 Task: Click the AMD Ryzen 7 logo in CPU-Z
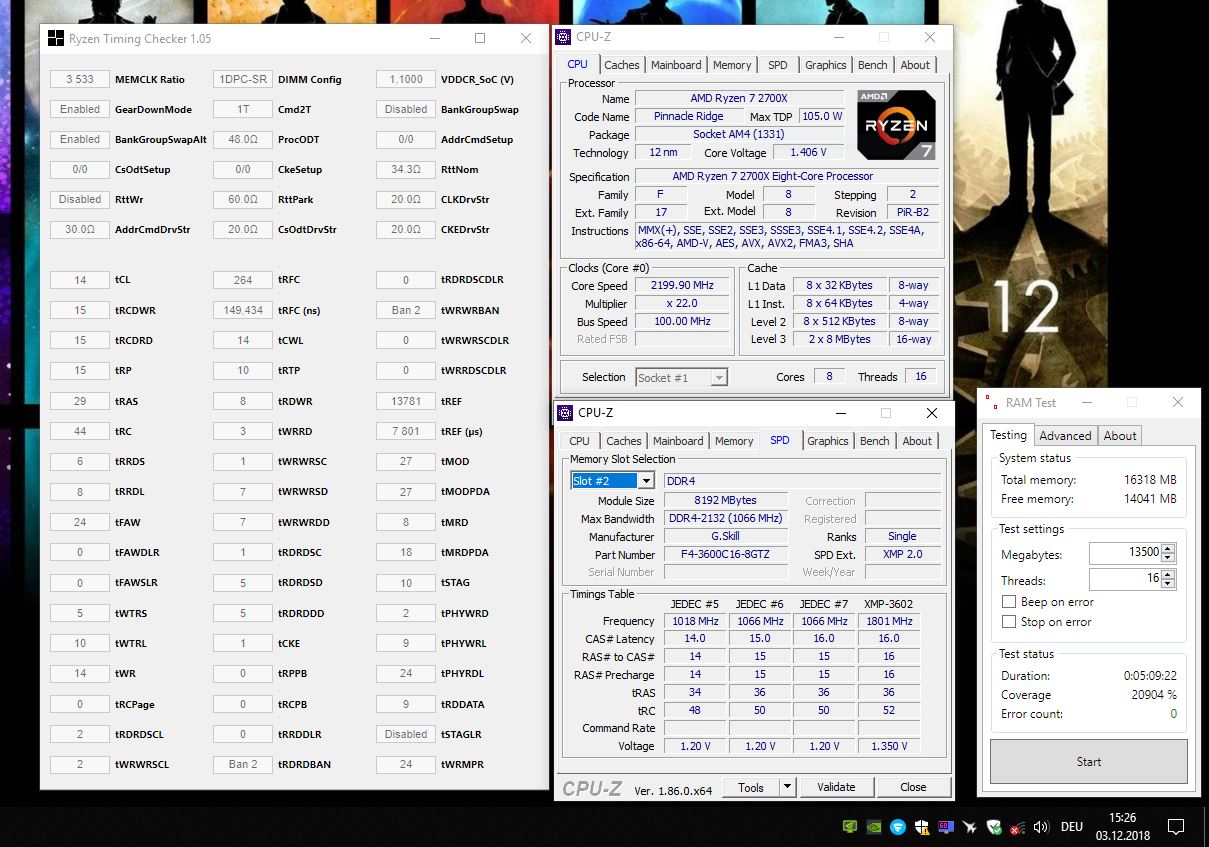tap(896, 124)
